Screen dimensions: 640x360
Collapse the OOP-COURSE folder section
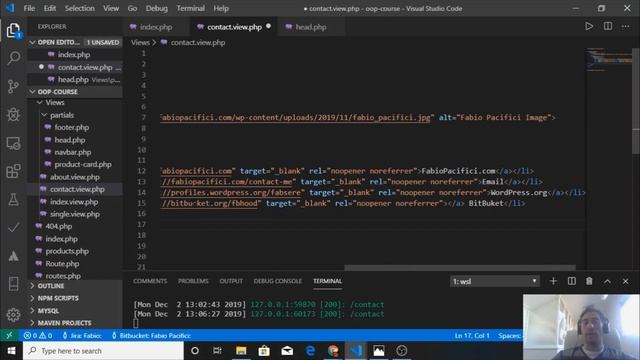tap(75, 91)
